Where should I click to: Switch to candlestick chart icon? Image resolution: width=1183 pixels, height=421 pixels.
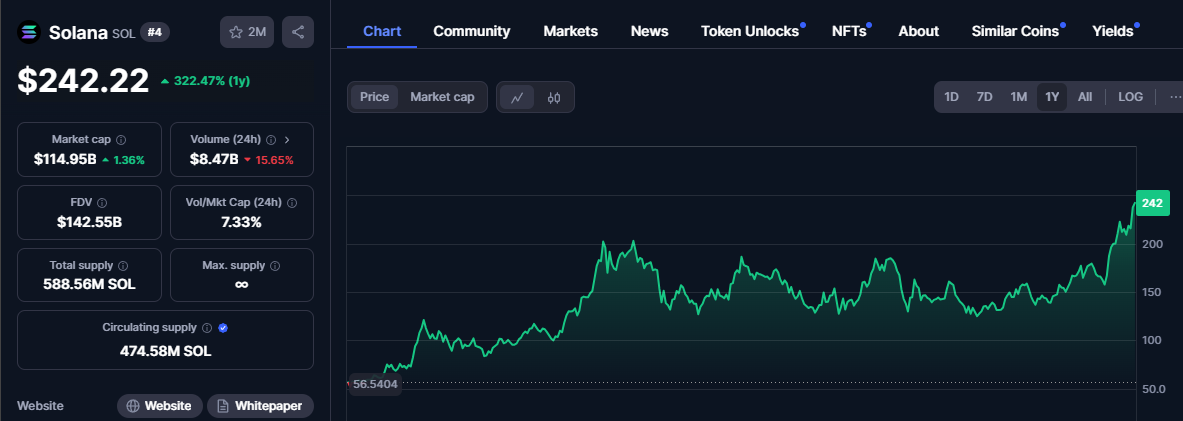[554, 97]
